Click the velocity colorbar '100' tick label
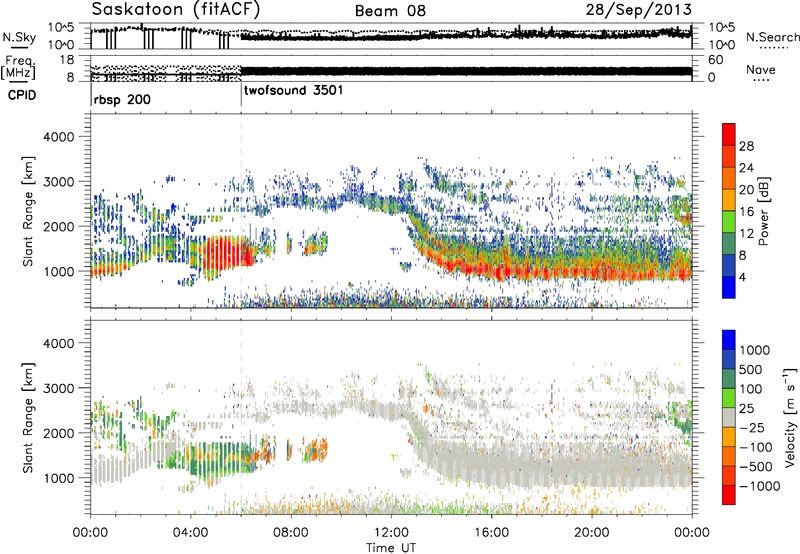The width and height of the screenshot is (800, 554). 750,389
